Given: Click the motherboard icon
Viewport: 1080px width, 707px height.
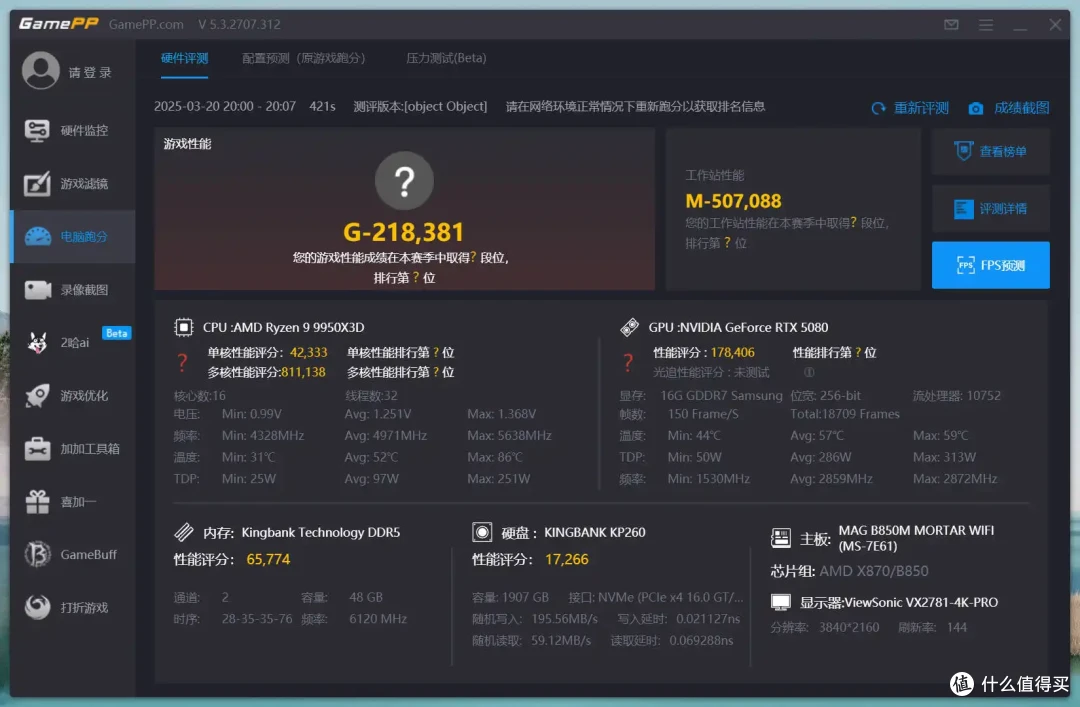Looking at the screenshot, I should coord(780,538).
